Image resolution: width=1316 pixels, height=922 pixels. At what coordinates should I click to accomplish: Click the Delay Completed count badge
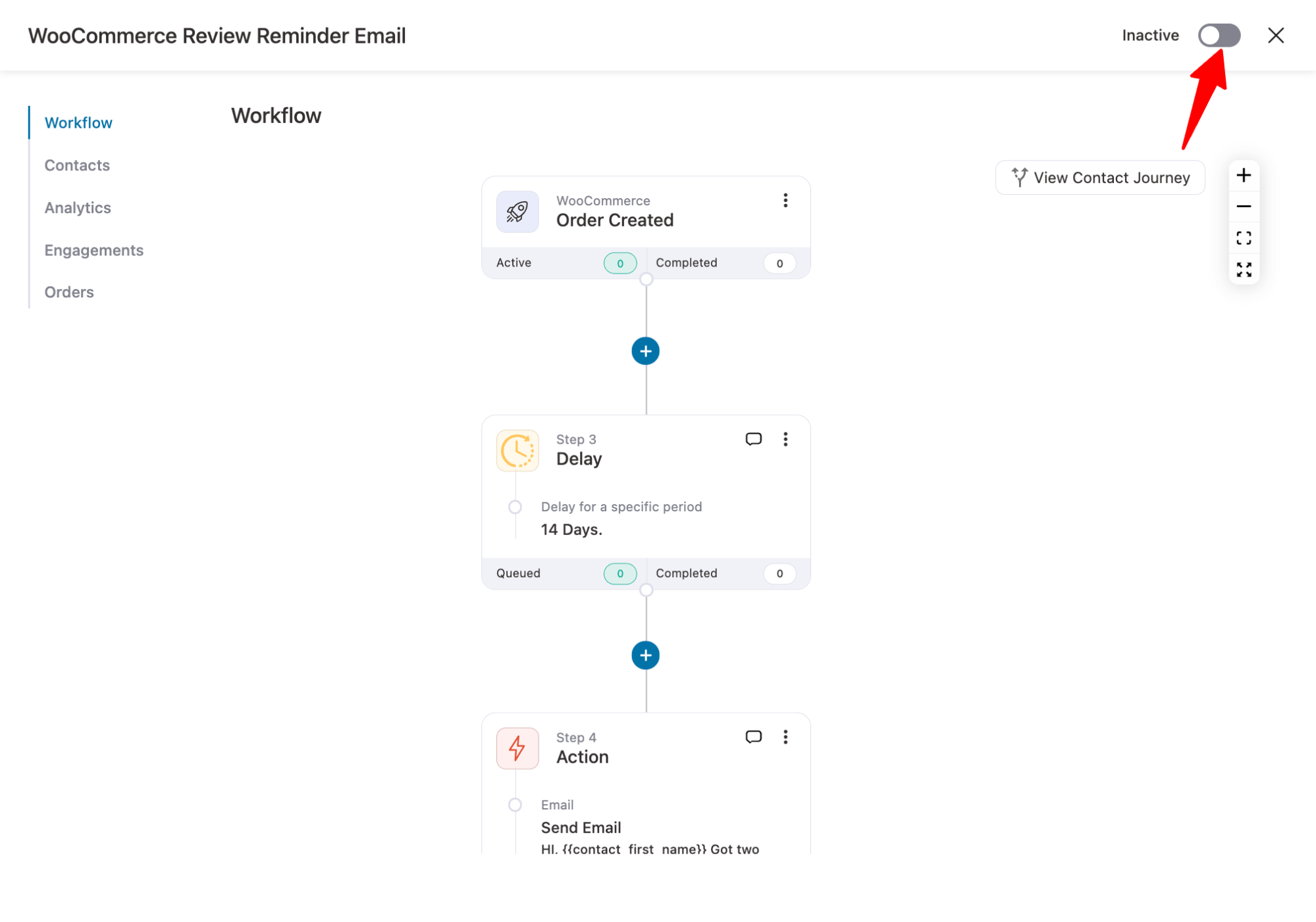click(779, 574)
